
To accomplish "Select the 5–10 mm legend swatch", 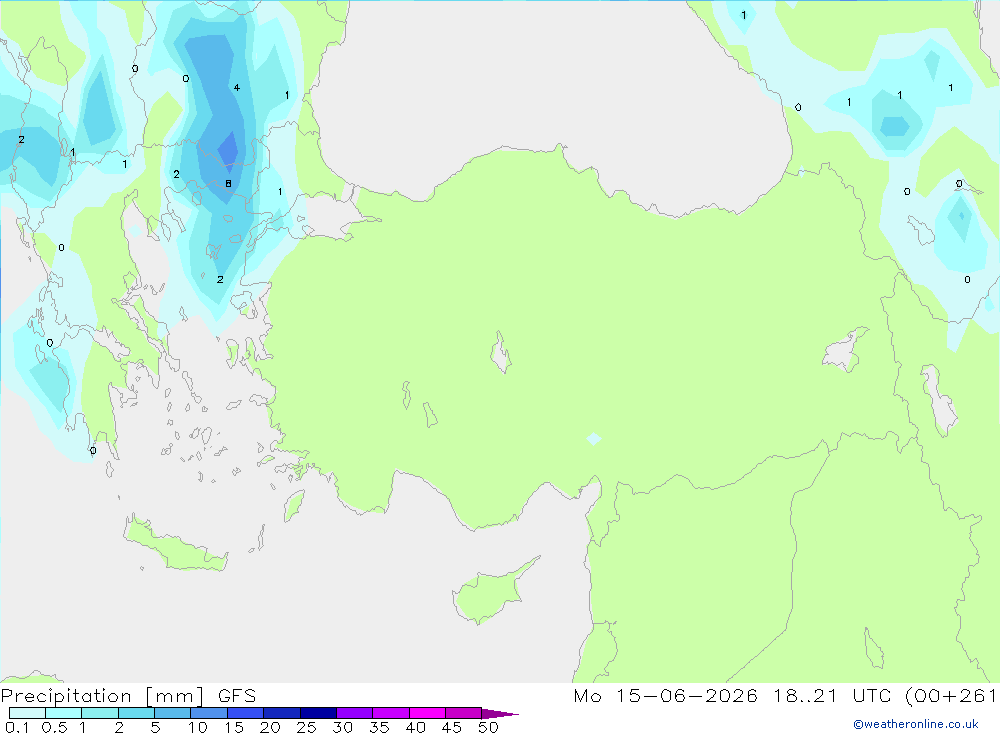I will [x=173, y=713].
